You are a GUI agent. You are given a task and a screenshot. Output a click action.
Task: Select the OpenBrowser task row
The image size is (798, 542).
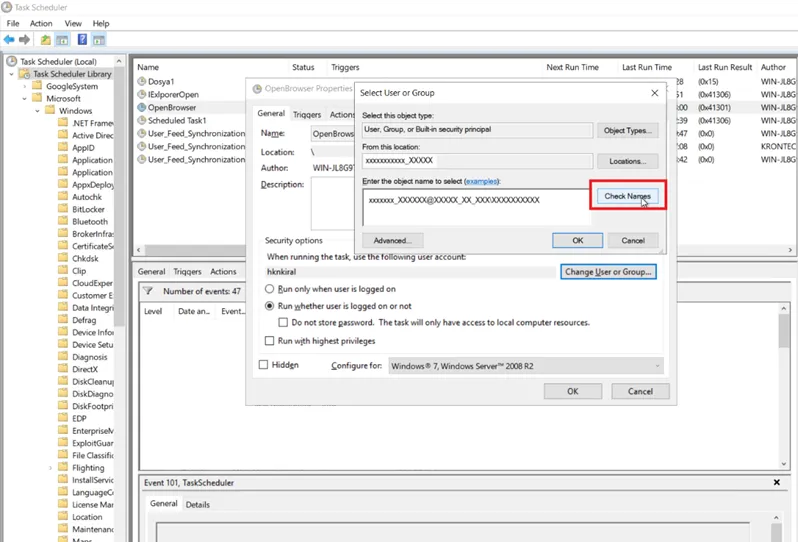(172, 107)
